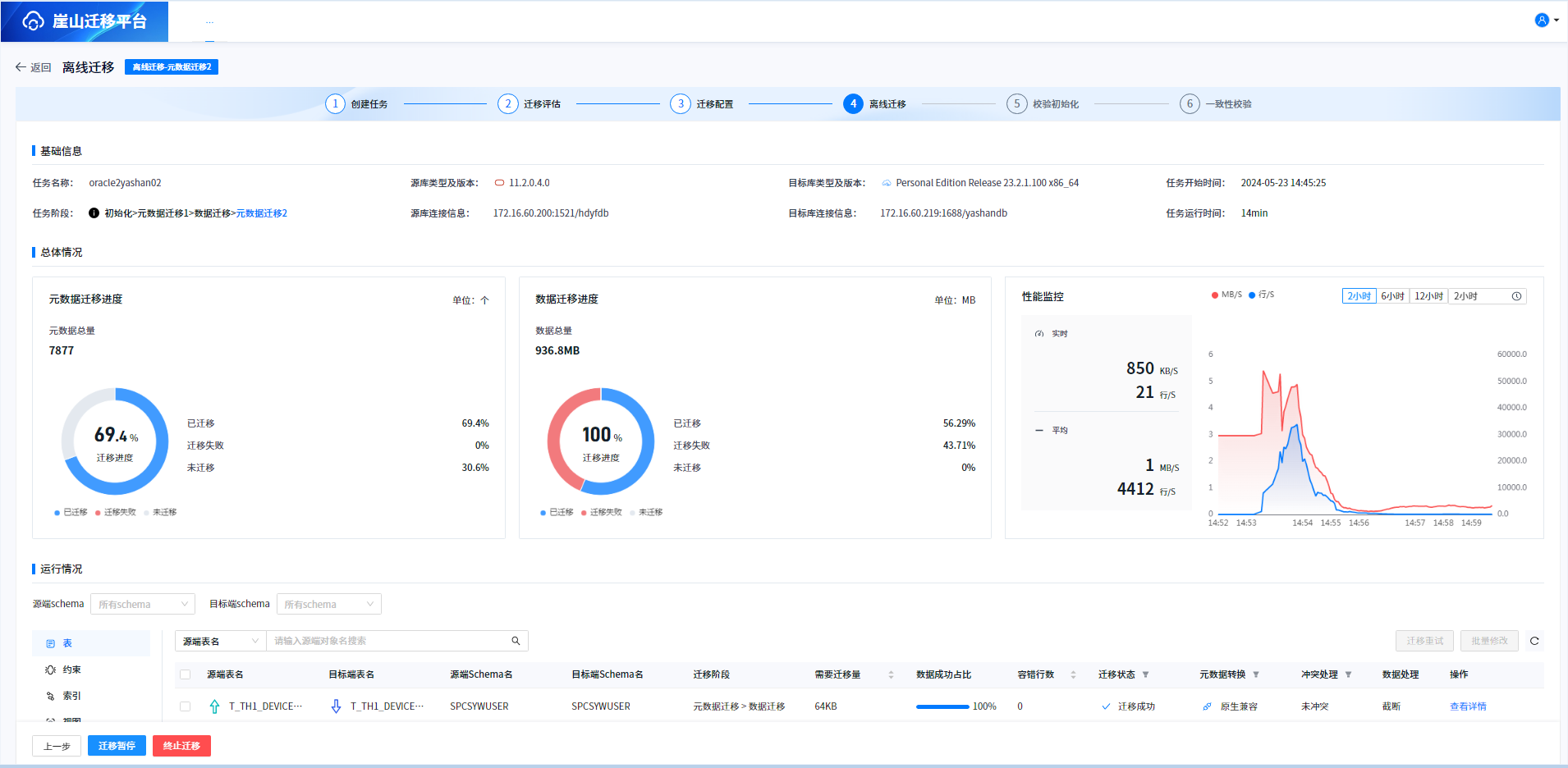
Task: Open the 源端表名 search type dropdown
Action: click(x=221, y=641)
